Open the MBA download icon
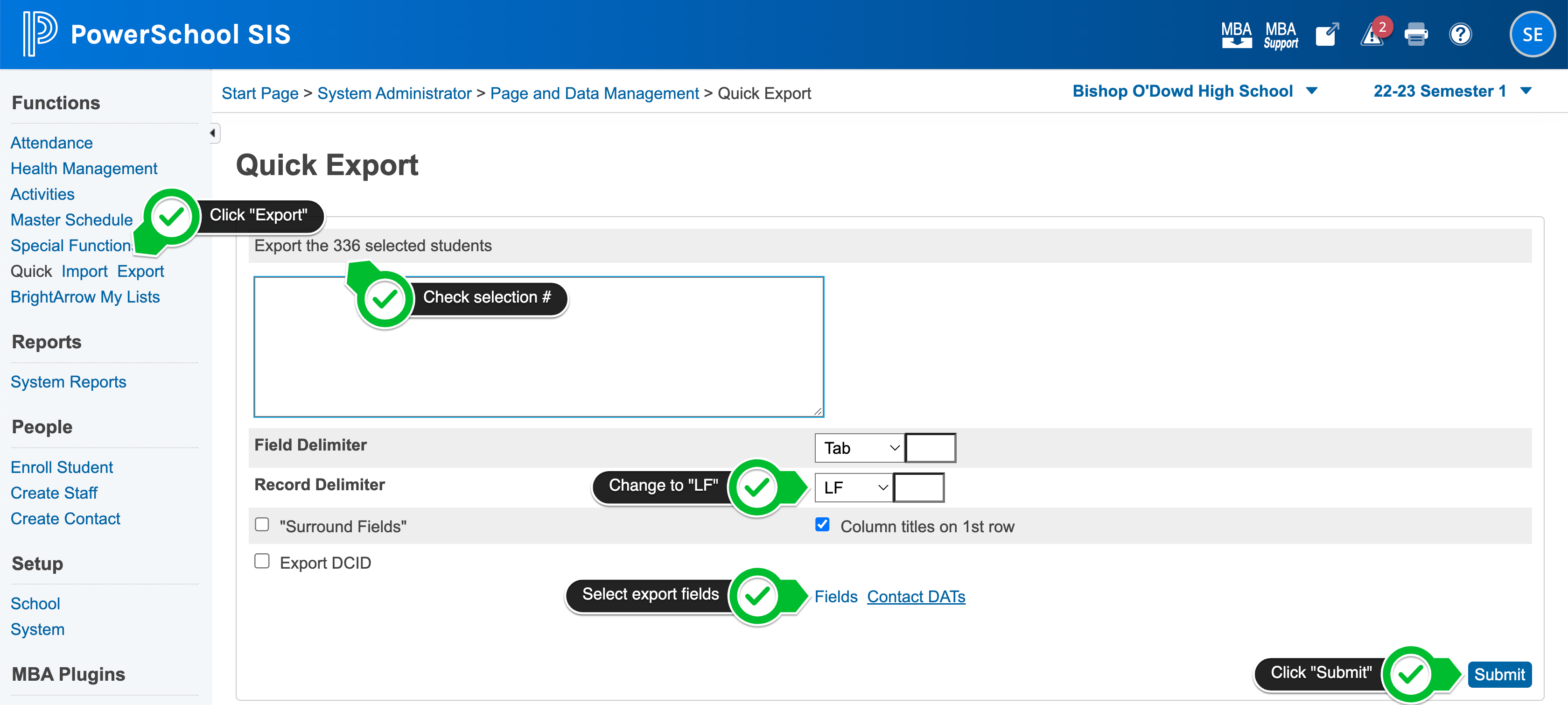This screenshot has width=1568, height=705. click(x=1236, y=35)
